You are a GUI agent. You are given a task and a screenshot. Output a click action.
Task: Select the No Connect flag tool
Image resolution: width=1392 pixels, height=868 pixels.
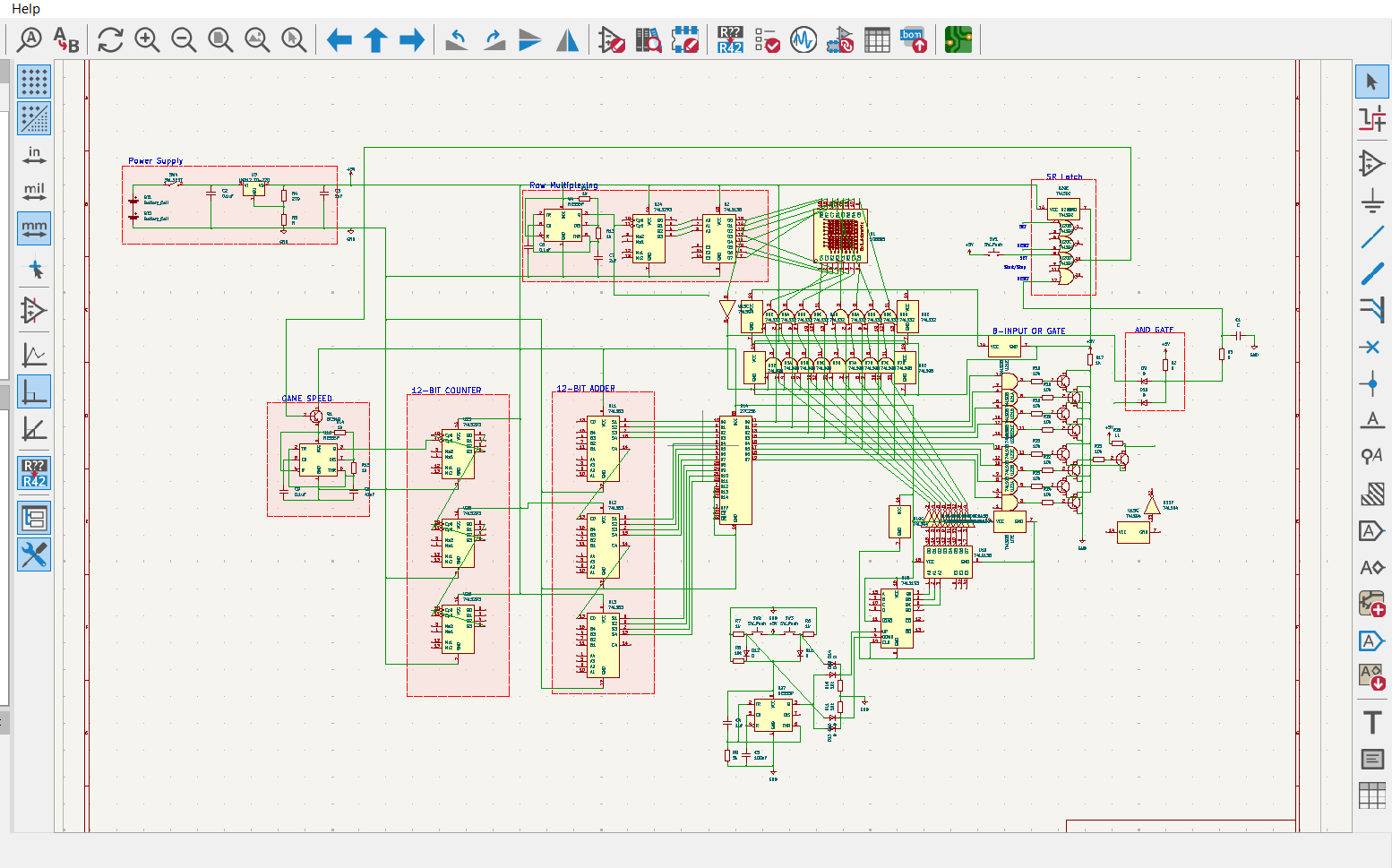pos(1371,347)
